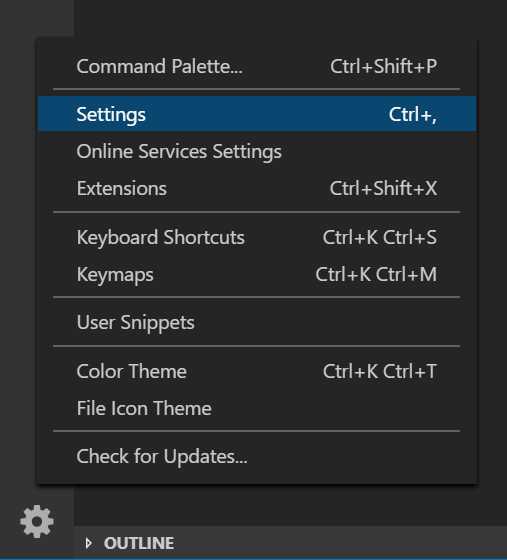Screen dimensions: 507x560
Task: Click the Ctrl+K Ctrl+T keybinding label
Action: [380, 371]
